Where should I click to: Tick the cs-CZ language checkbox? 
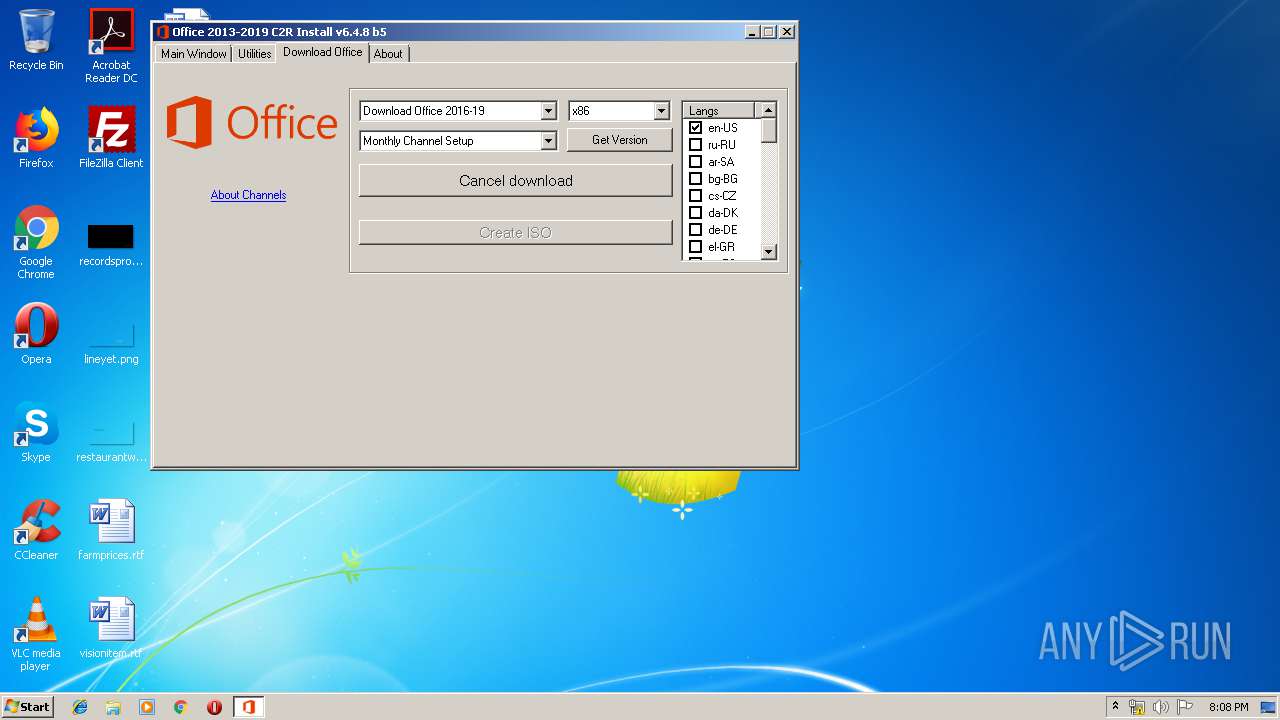(x=696, y=196)
